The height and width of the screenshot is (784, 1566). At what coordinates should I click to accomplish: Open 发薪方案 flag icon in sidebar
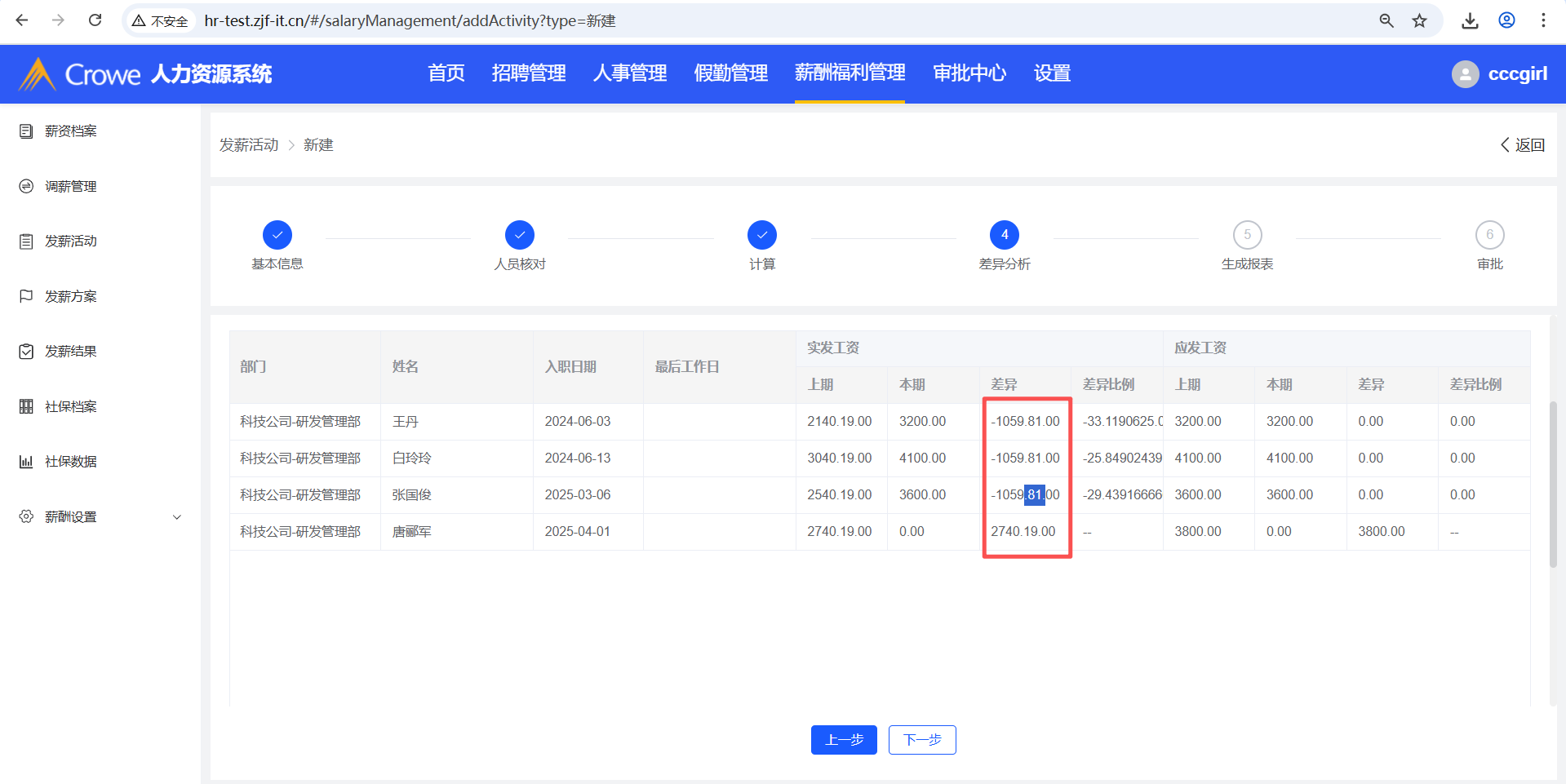(x=26, y=296)
